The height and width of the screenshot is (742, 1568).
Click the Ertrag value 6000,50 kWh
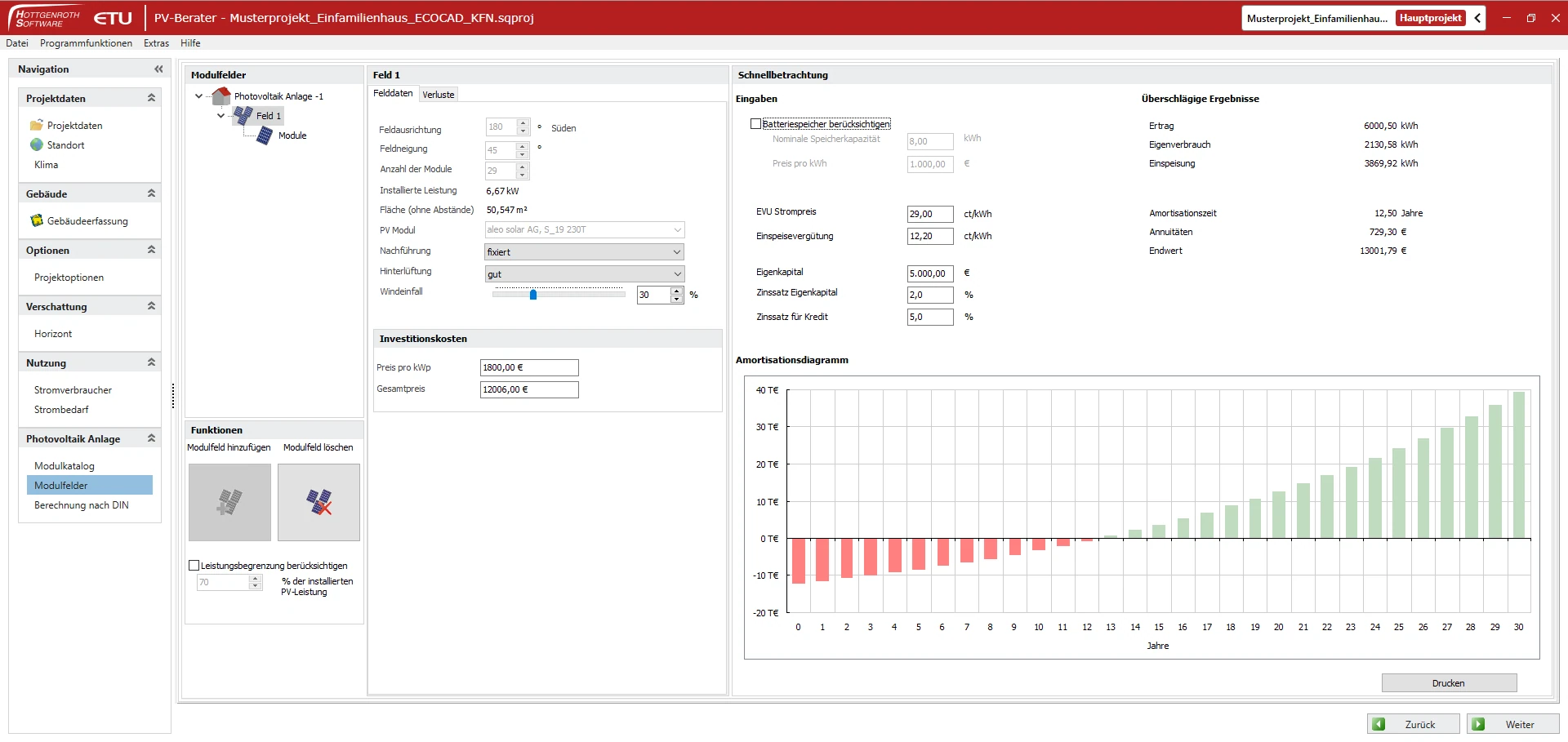[x=1391, y=126]
